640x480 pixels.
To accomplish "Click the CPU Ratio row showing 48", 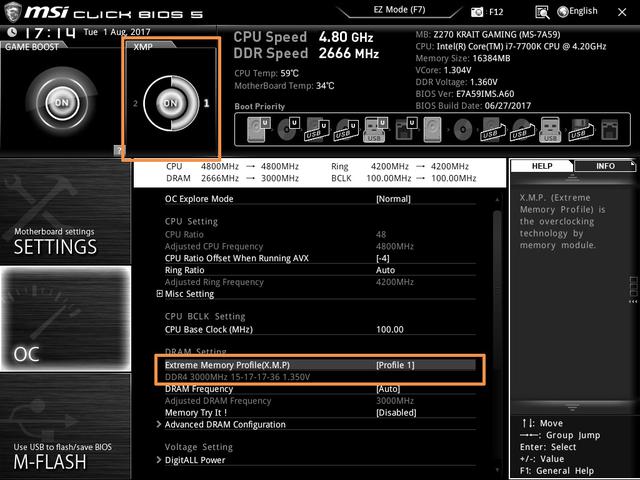I will click(320, 235).
